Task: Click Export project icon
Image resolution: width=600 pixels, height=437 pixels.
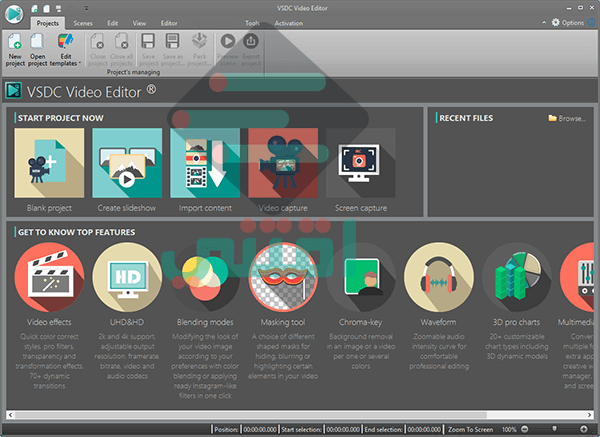Action: (251, 41)
